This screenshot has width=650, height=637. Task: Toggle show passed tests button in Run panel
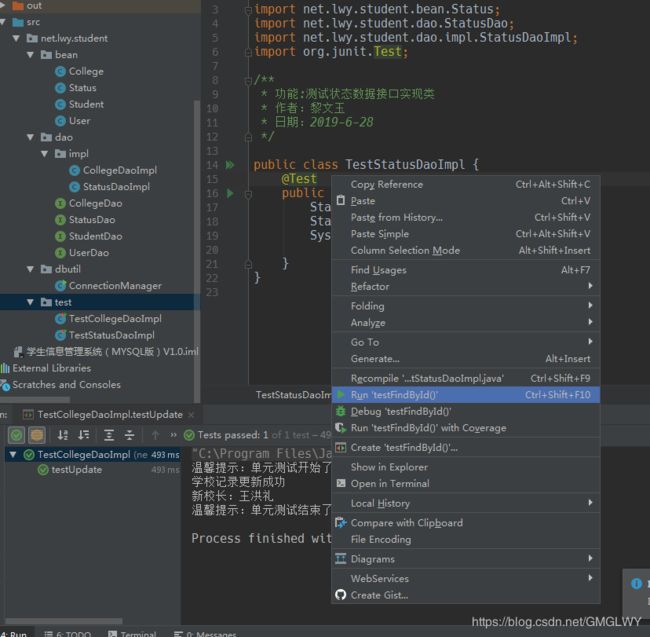coord(17,435)
